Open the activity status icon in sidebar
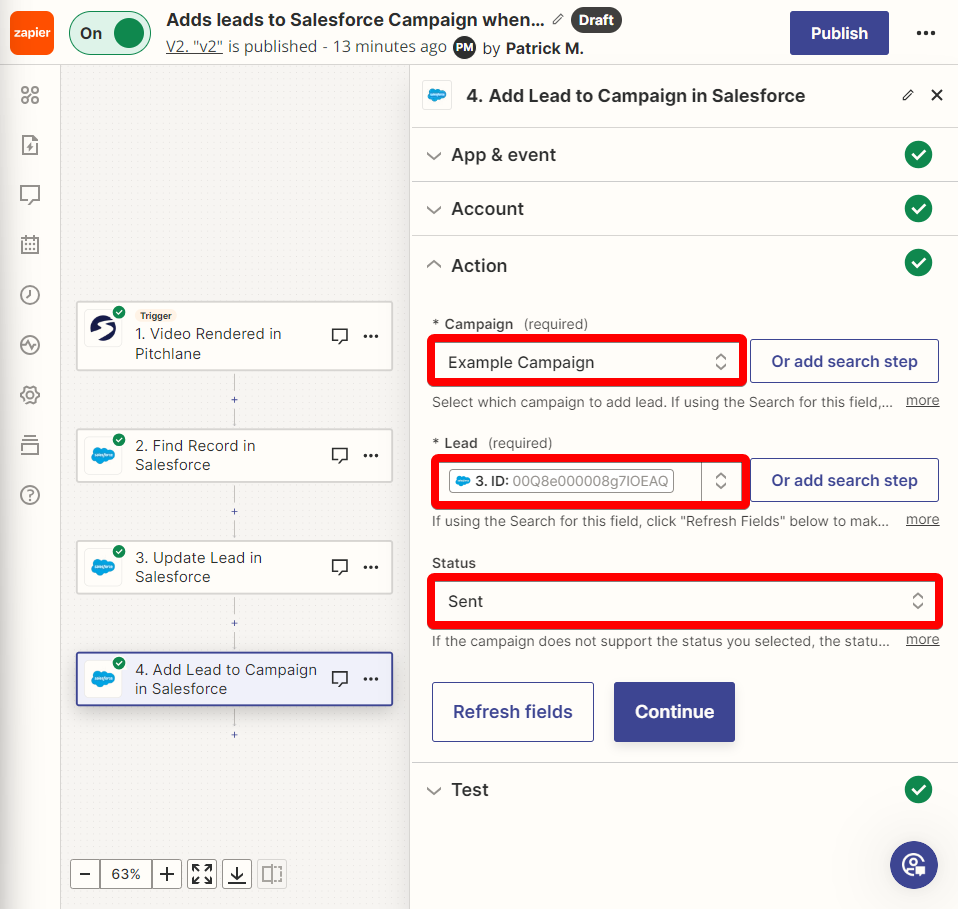 click(x=30, y=345)
